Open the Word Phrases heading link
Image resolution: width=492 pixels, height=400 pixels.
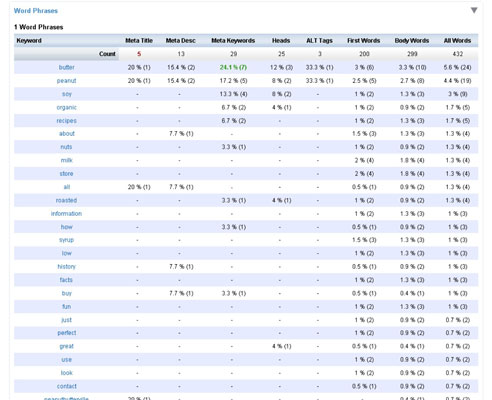click(36, 11)
